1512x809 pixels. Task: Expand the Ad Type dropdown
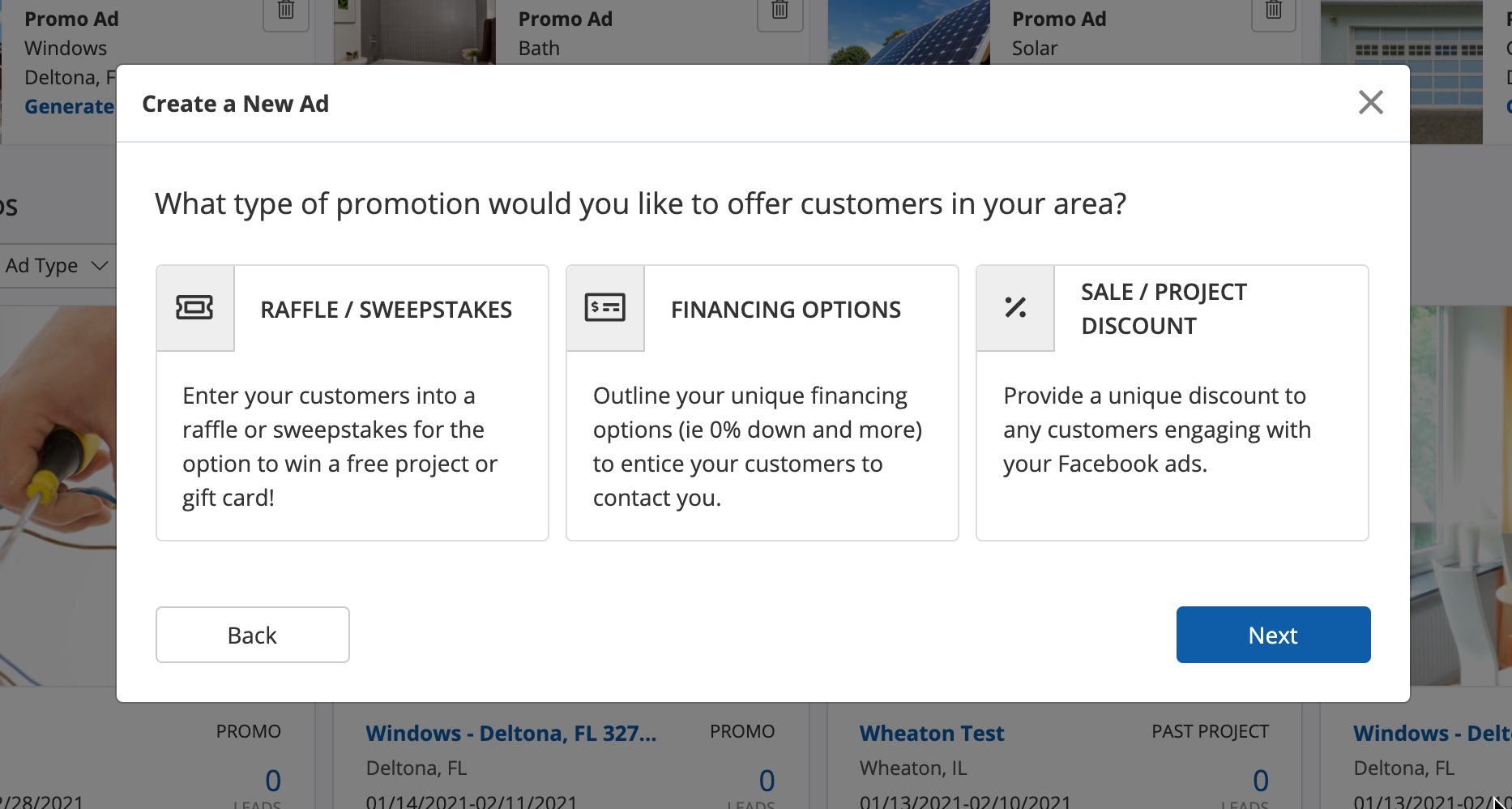[57, 266]
